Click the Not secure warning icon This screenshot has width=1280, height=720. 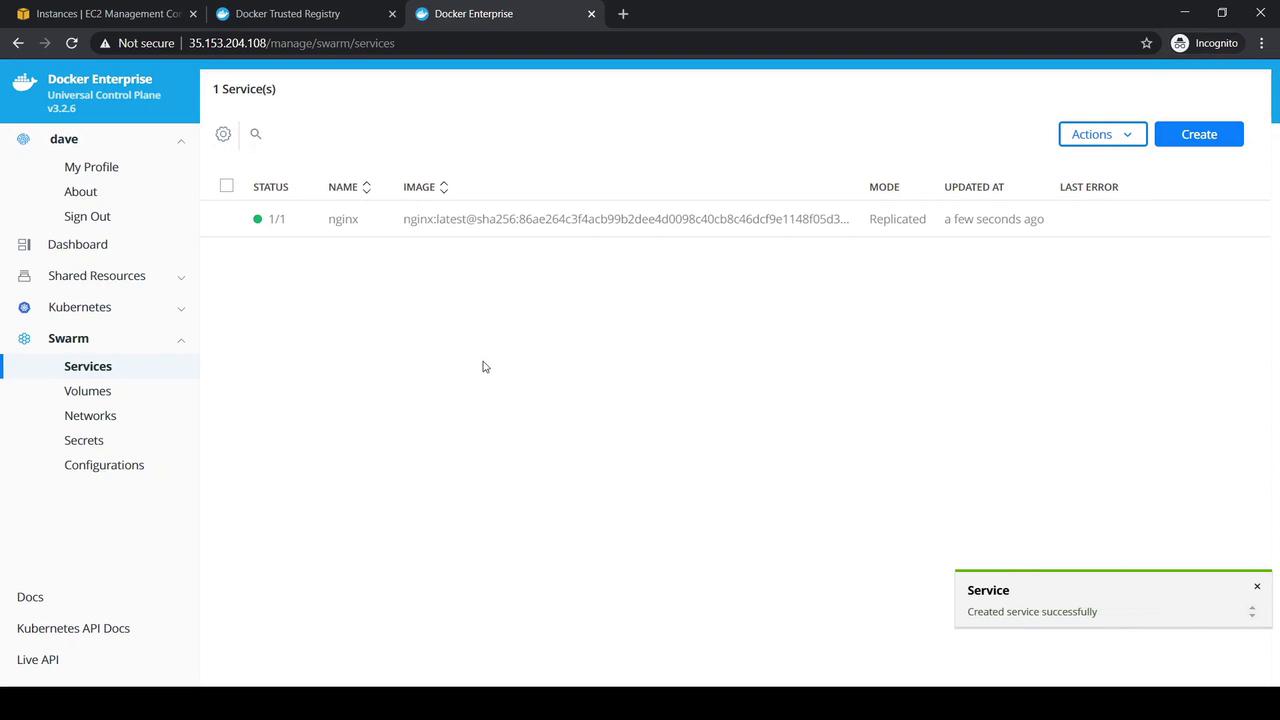tap(105, 43)
